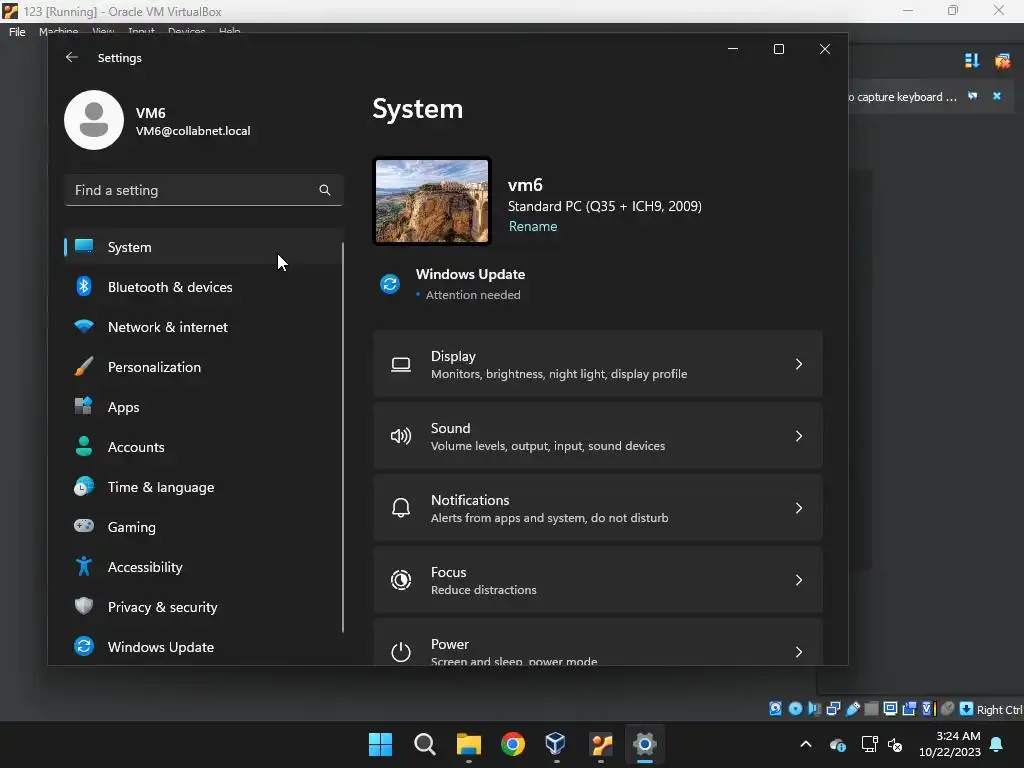Open the Settings app taskbar icon
This screenshot has height=768, width=1024.
click(644, 744)
